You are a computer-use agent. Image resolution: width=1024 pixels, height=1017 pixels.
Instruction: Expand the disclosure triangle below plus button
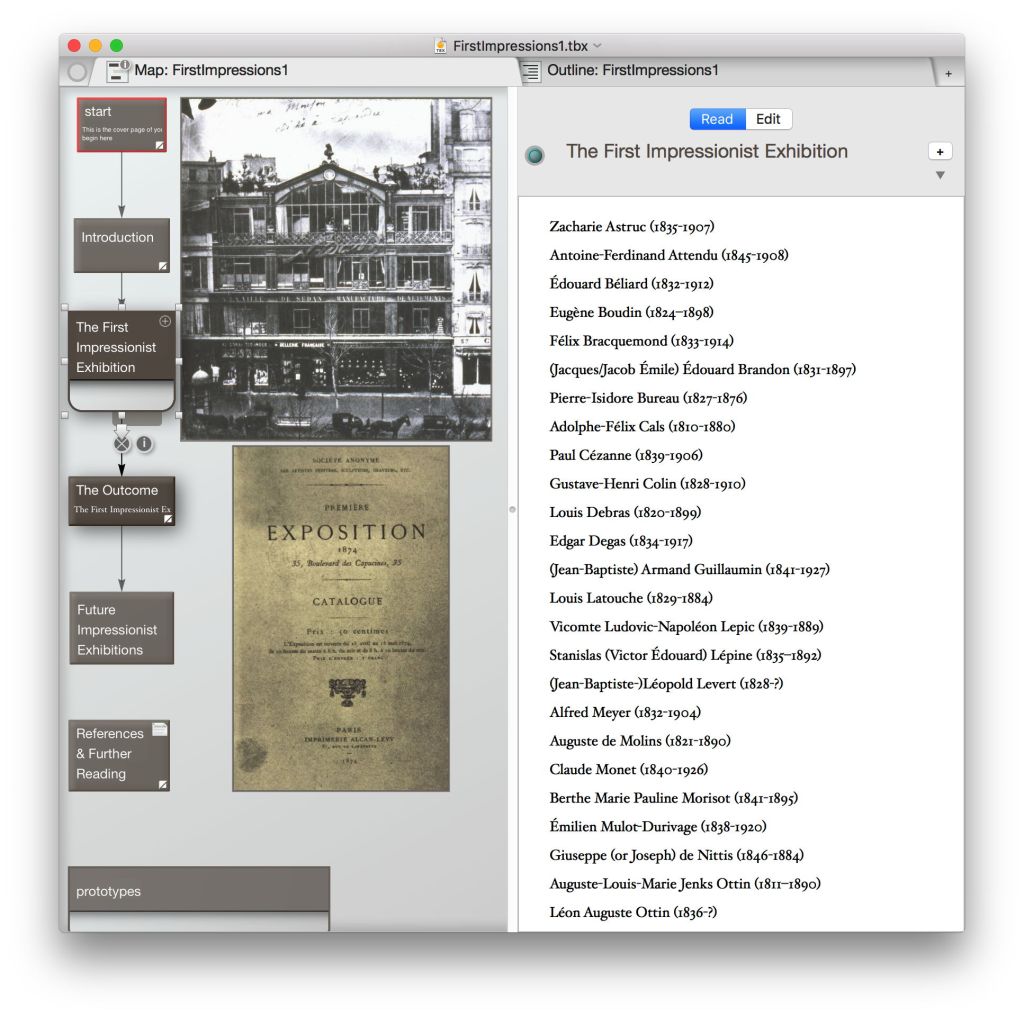tap(940, 176)
